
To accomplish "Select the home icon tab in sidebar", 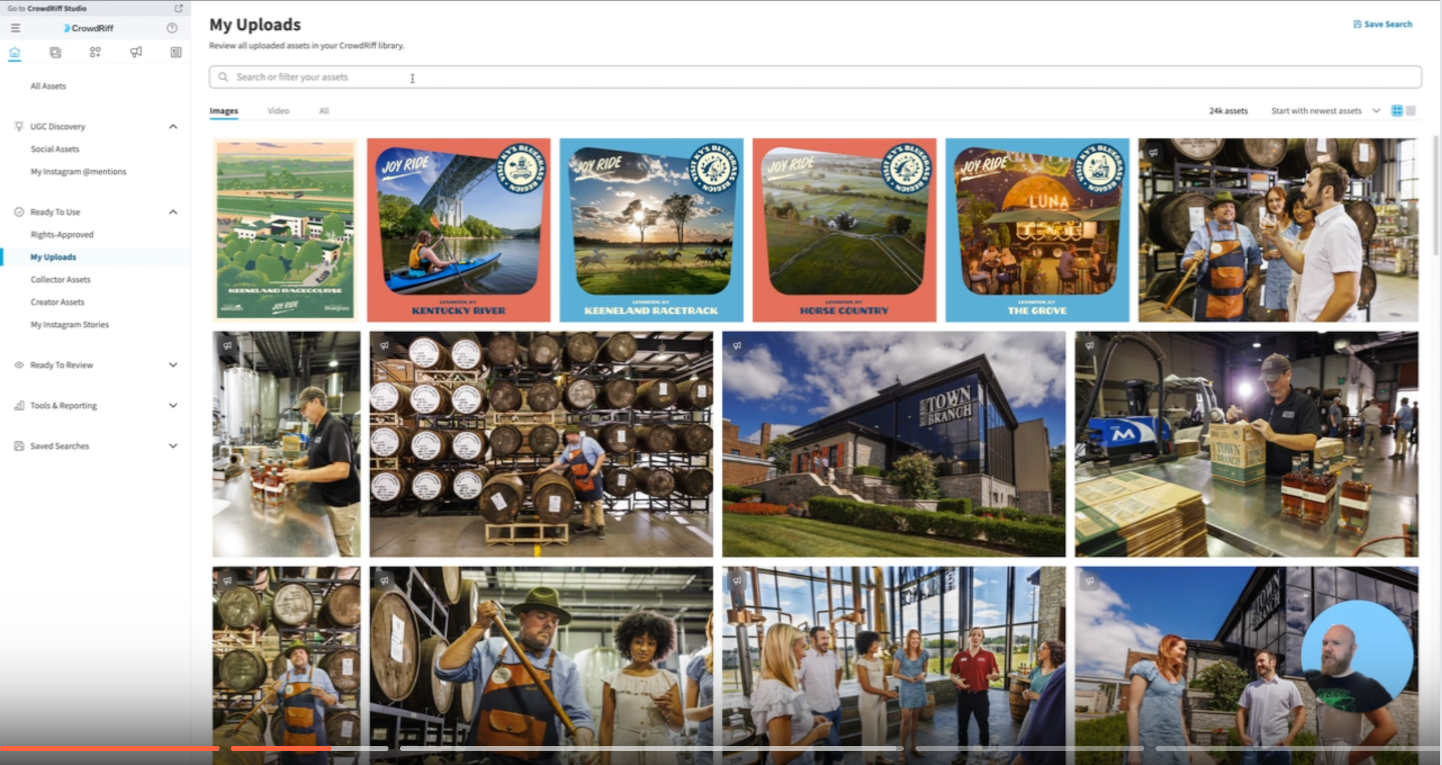I will pos(14,52).
